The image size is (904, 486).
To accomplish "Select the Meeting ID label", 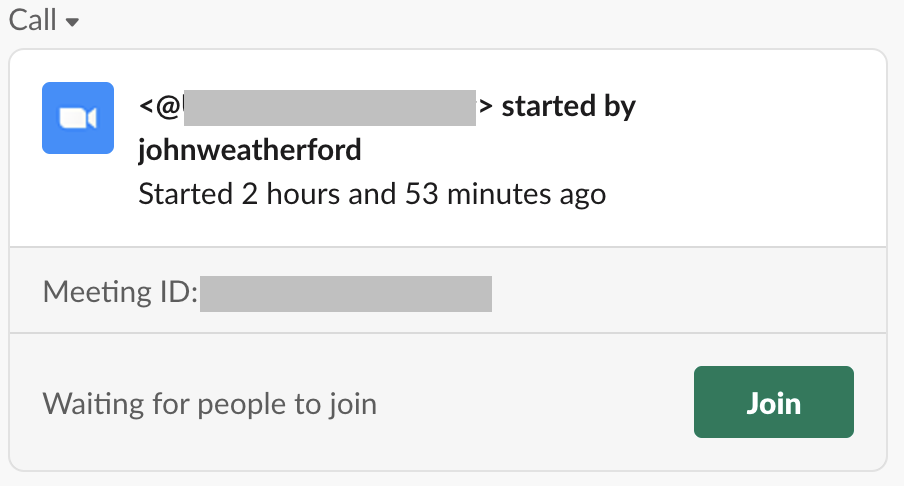I will tap(120, 294).
